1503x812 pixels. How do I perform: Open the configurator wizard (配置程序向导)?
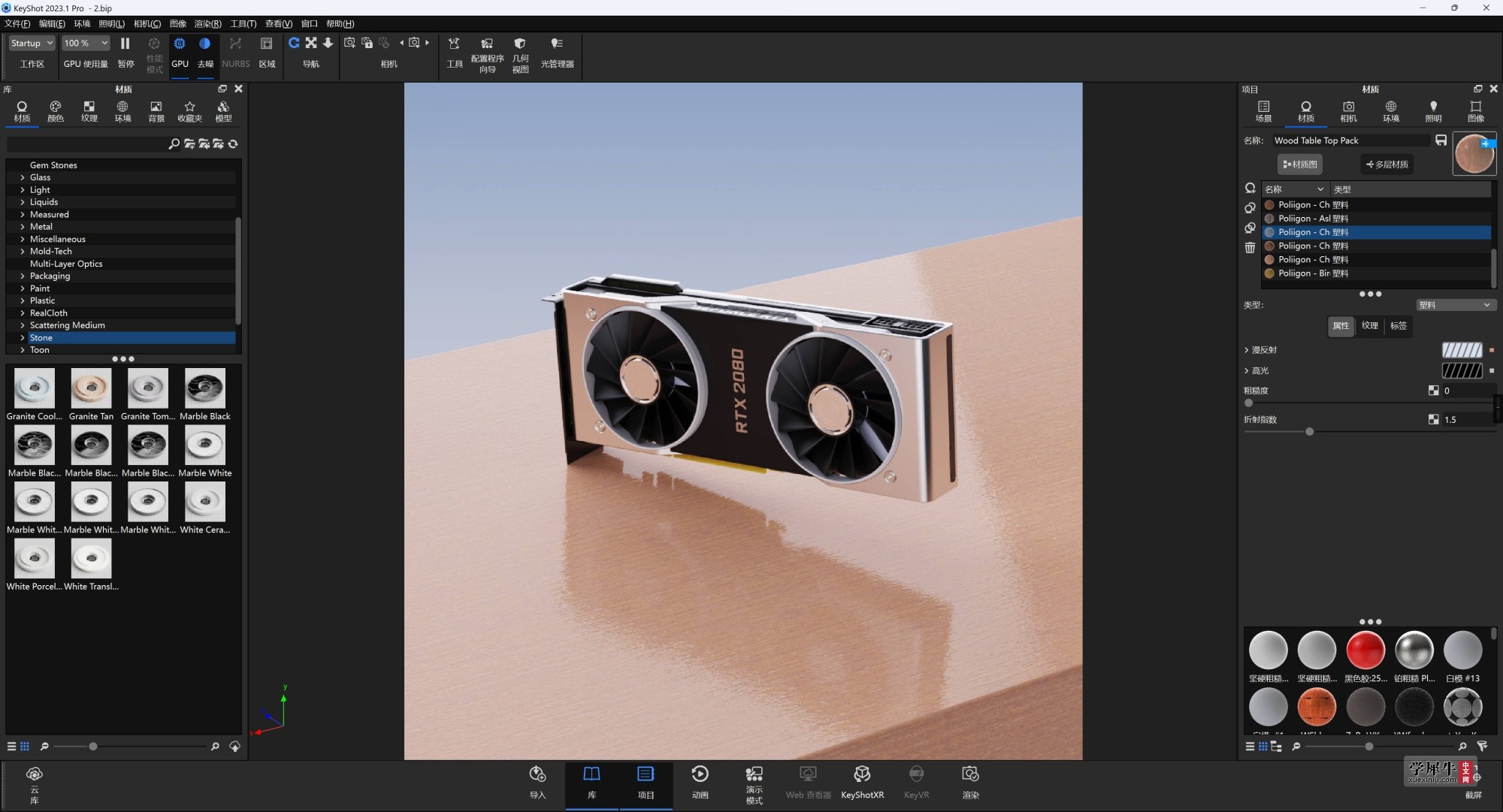[x=487, y=54]
